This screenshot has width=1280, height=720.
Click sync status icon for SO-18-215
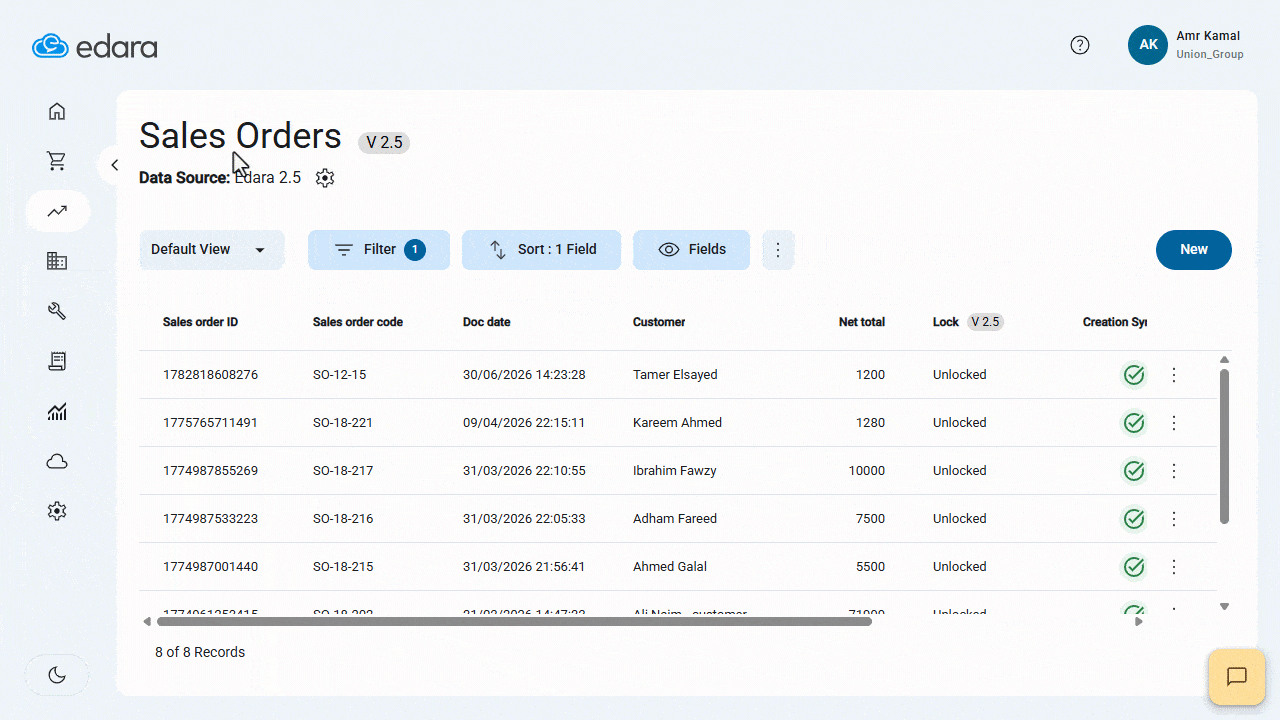point(1133,567)
